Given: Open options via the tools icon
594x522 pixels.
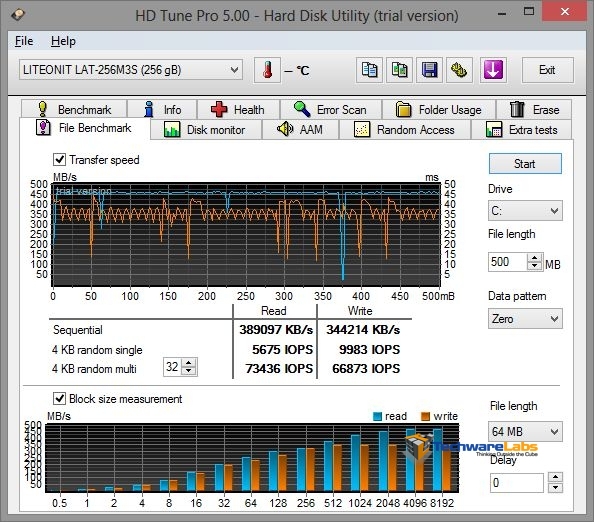Looking at the screenshot, I should pos(459,70).
